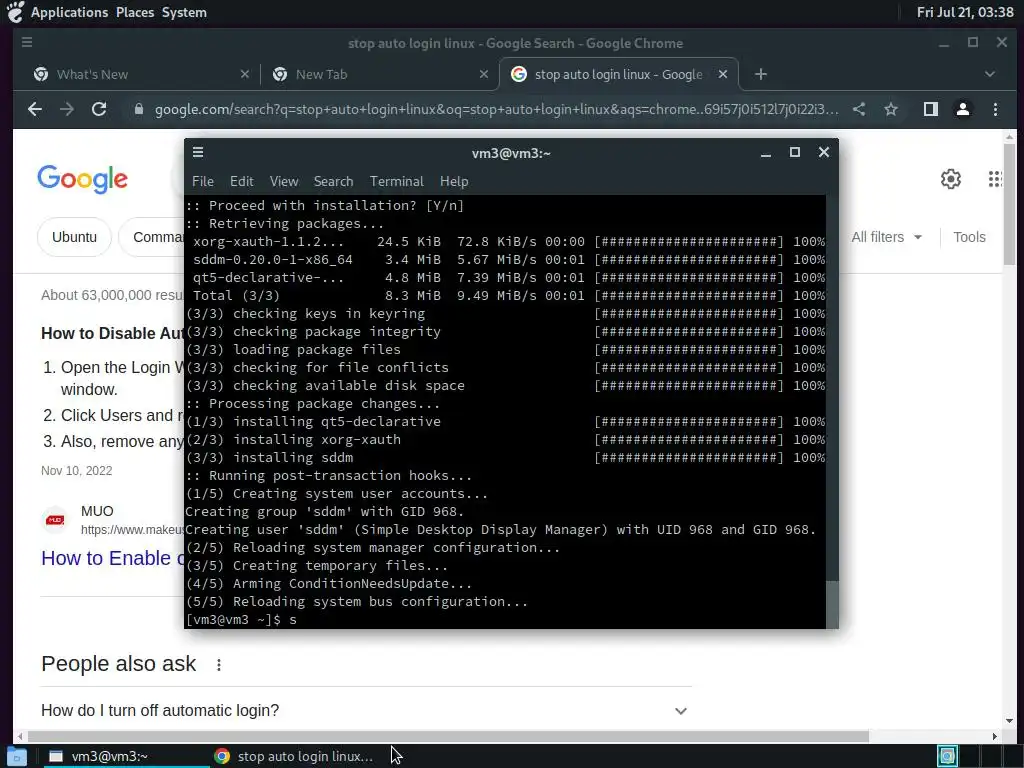Click the Chrome page vertical scrollbar

point(1010,204)
